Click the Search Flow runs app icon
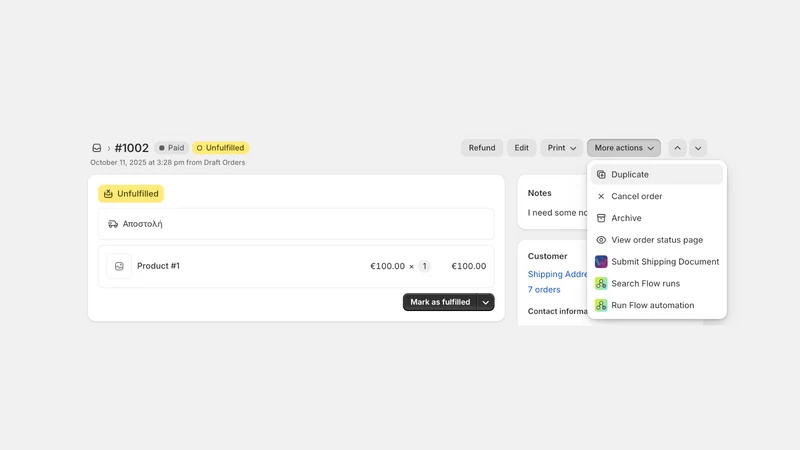800x450 pixels. pos(601,284)
